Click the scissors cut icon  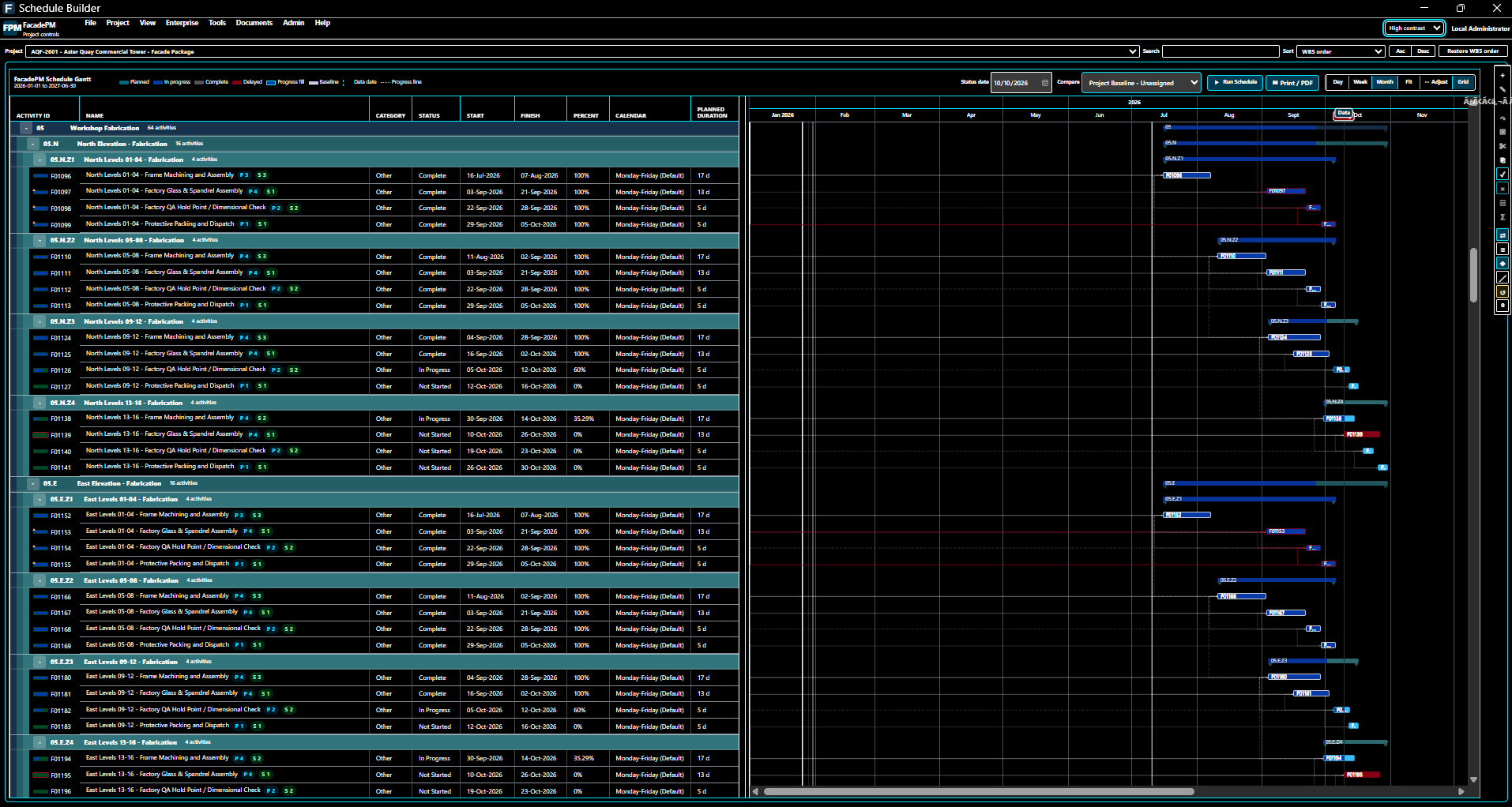tap(1503, 146)
